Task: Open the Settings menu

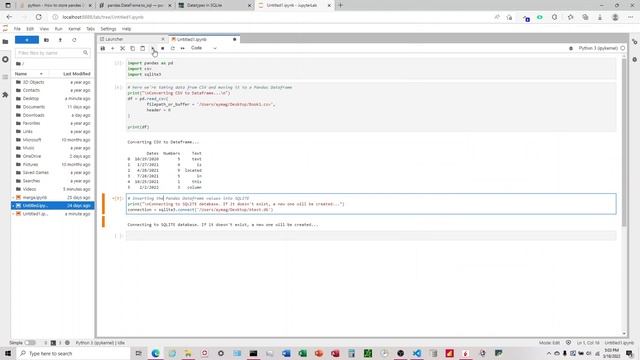Action: click(108, 29)
